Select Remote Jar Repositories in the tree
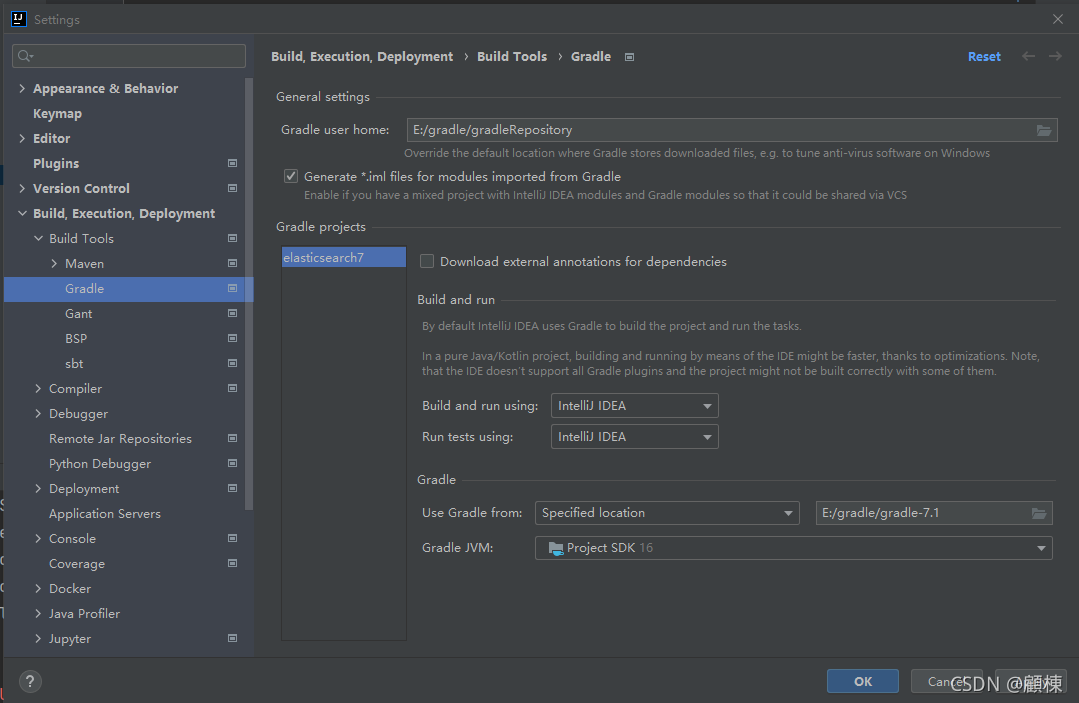This screenshot has width=1079, height=703. [x=120, y=439]
